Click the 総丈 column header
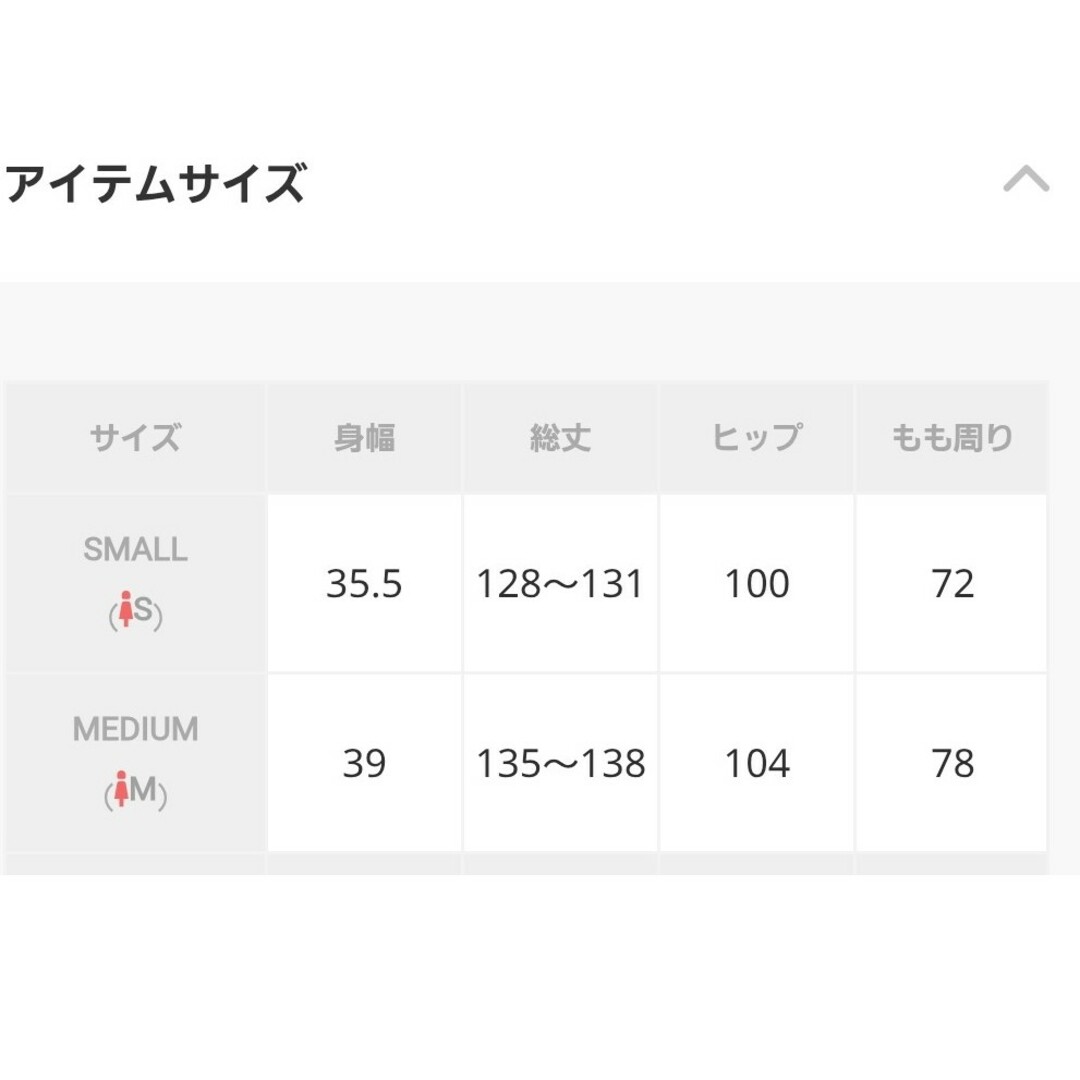1080x1080 pixels. click(560, 437)
